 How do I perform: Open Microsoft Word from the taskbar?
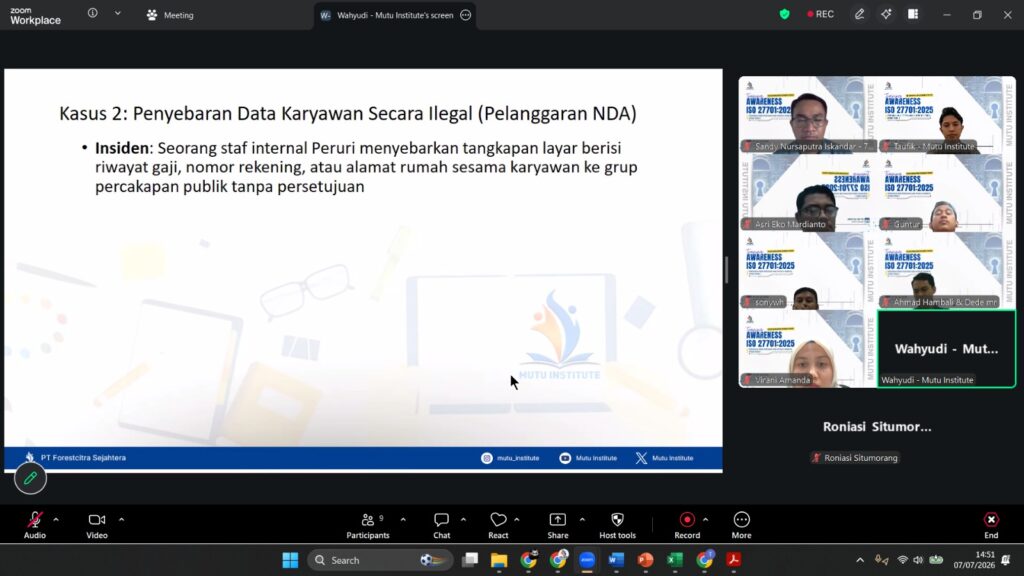point(616,560)
